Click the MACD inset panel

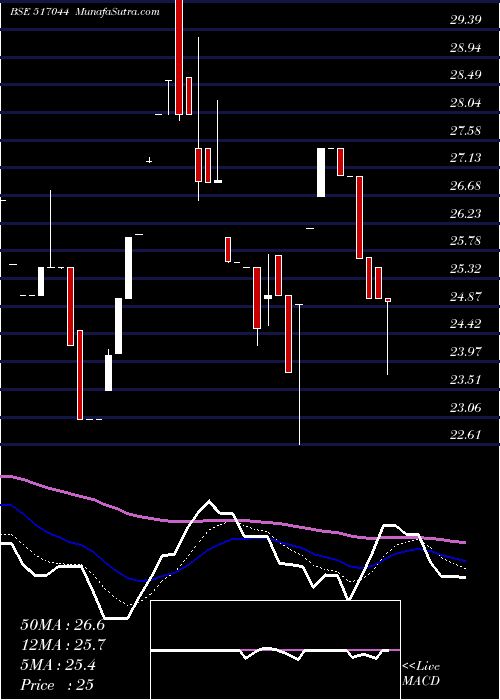pos(275,650)
